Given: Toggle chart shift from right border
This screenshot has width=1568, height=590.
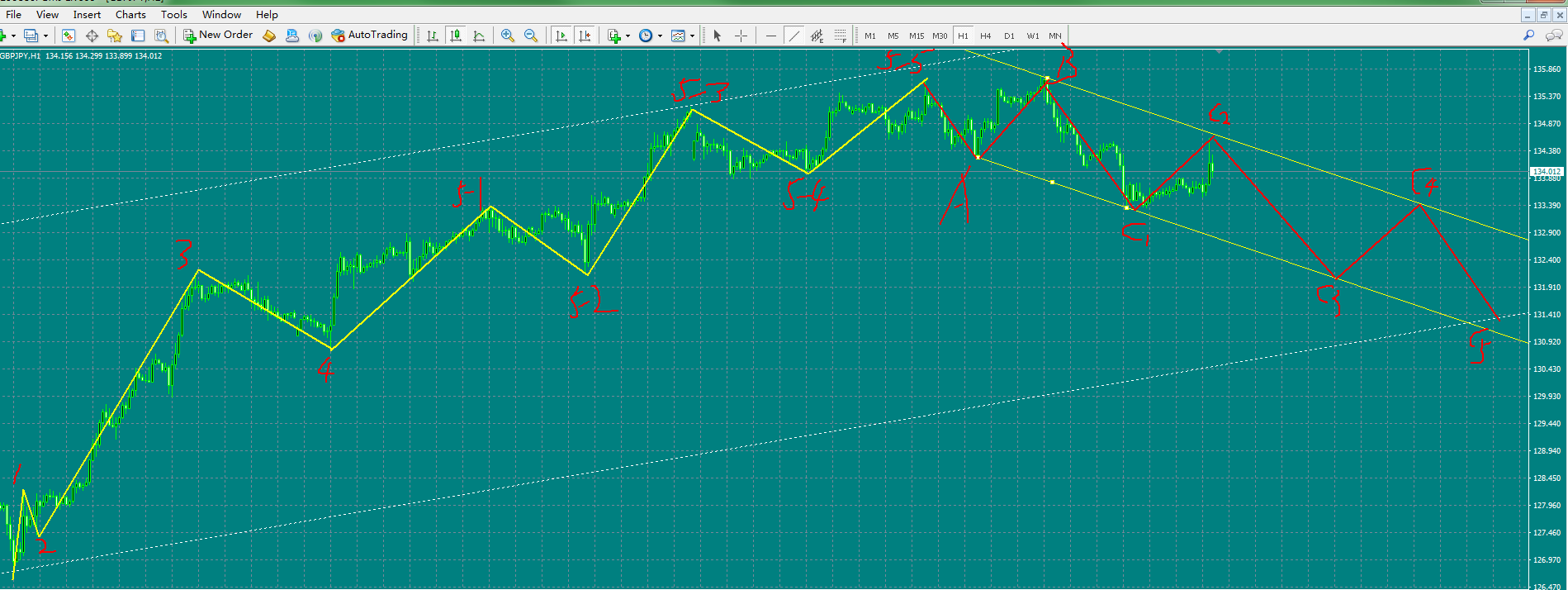Looking at the screenshot, I should point(585,36).
